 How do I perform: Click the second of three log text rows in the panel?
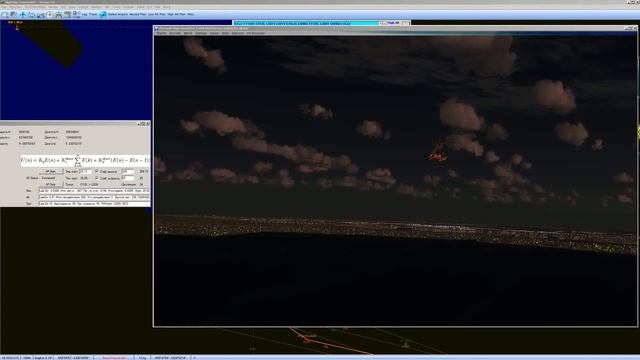tap(94, 197)
